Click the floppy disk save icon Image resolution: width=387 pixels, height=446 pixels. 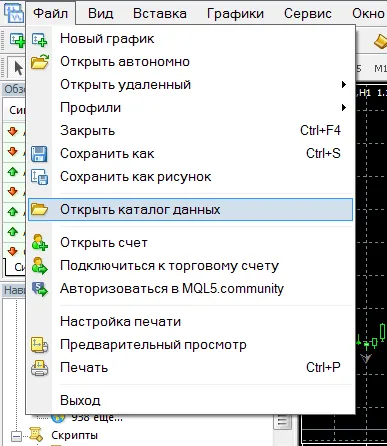click(x=39, y=154)
